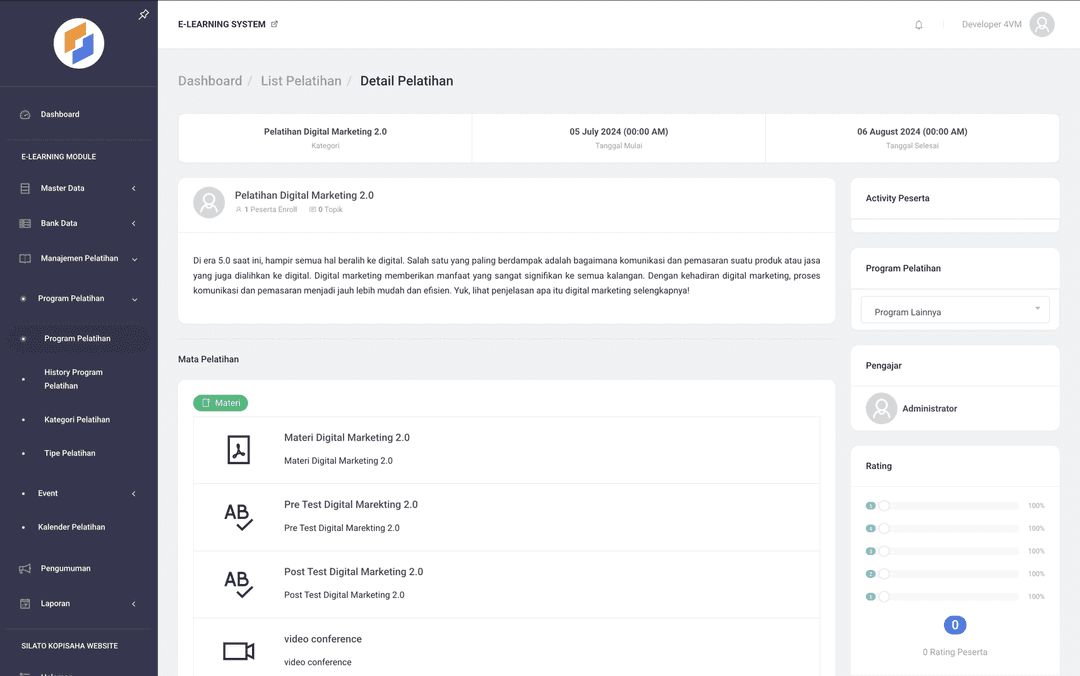Click the green Materi badge
The height and width of the screenshot is (676, 1080).
(220, 403)
